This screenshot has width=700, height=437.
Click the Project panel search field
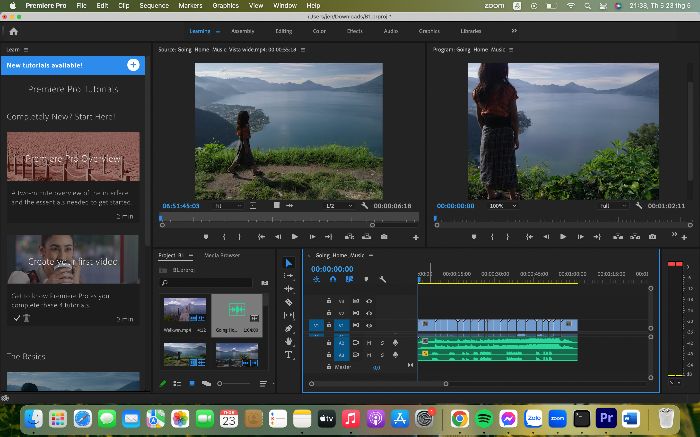pyautogui.click(x=206, y=283)
